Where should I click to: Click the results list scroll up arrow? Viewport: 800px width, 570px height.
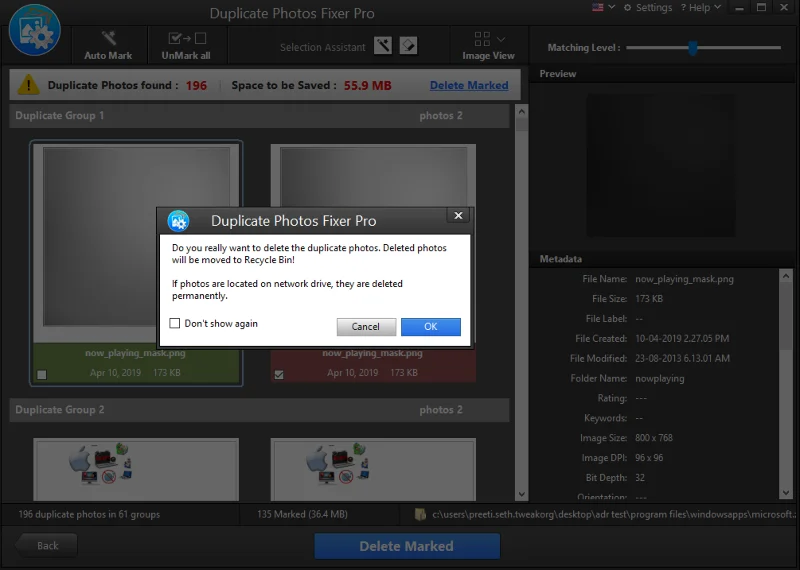pyautogui.click(x=521, y=111)
